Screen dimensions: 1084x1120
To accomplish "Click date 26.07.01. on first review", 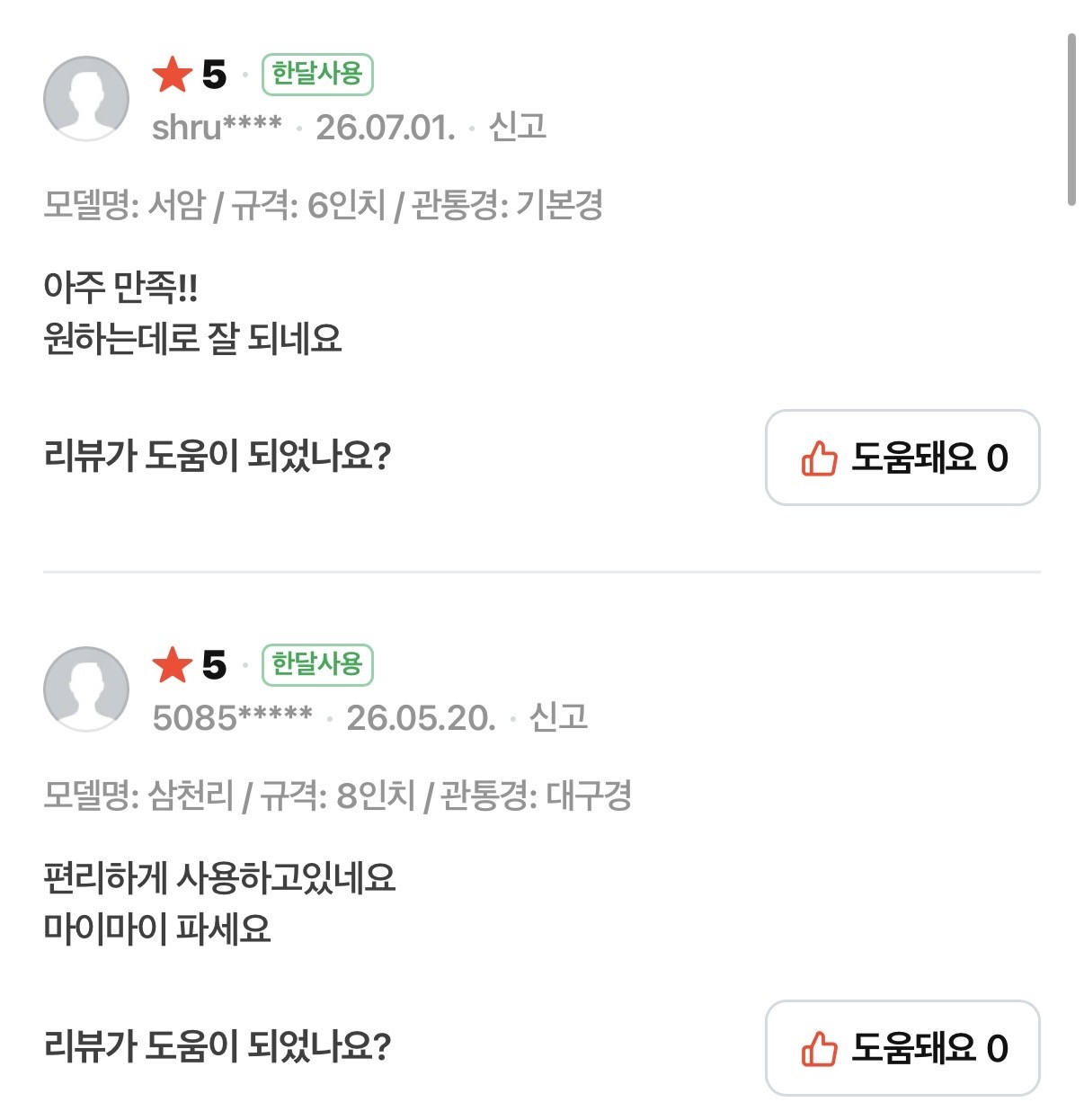I will coord(386,127).
